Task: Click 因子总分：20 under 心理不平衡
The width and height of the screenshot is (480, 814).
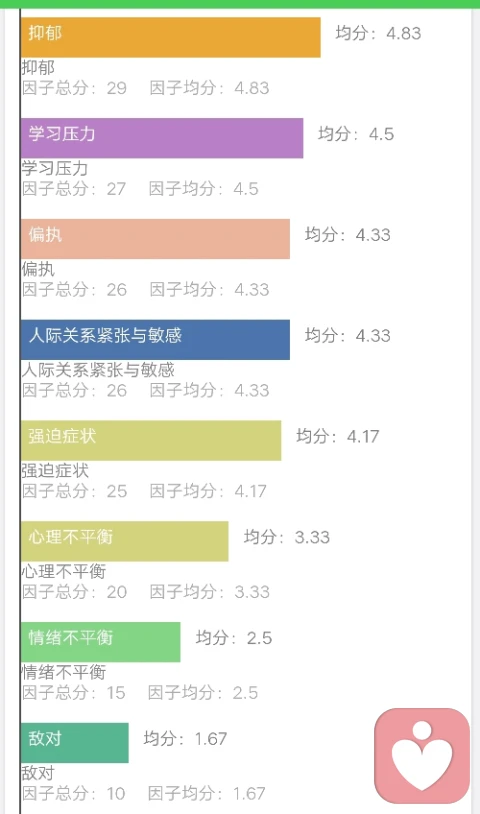Action: pyautogui.click(x=74, y=591)
